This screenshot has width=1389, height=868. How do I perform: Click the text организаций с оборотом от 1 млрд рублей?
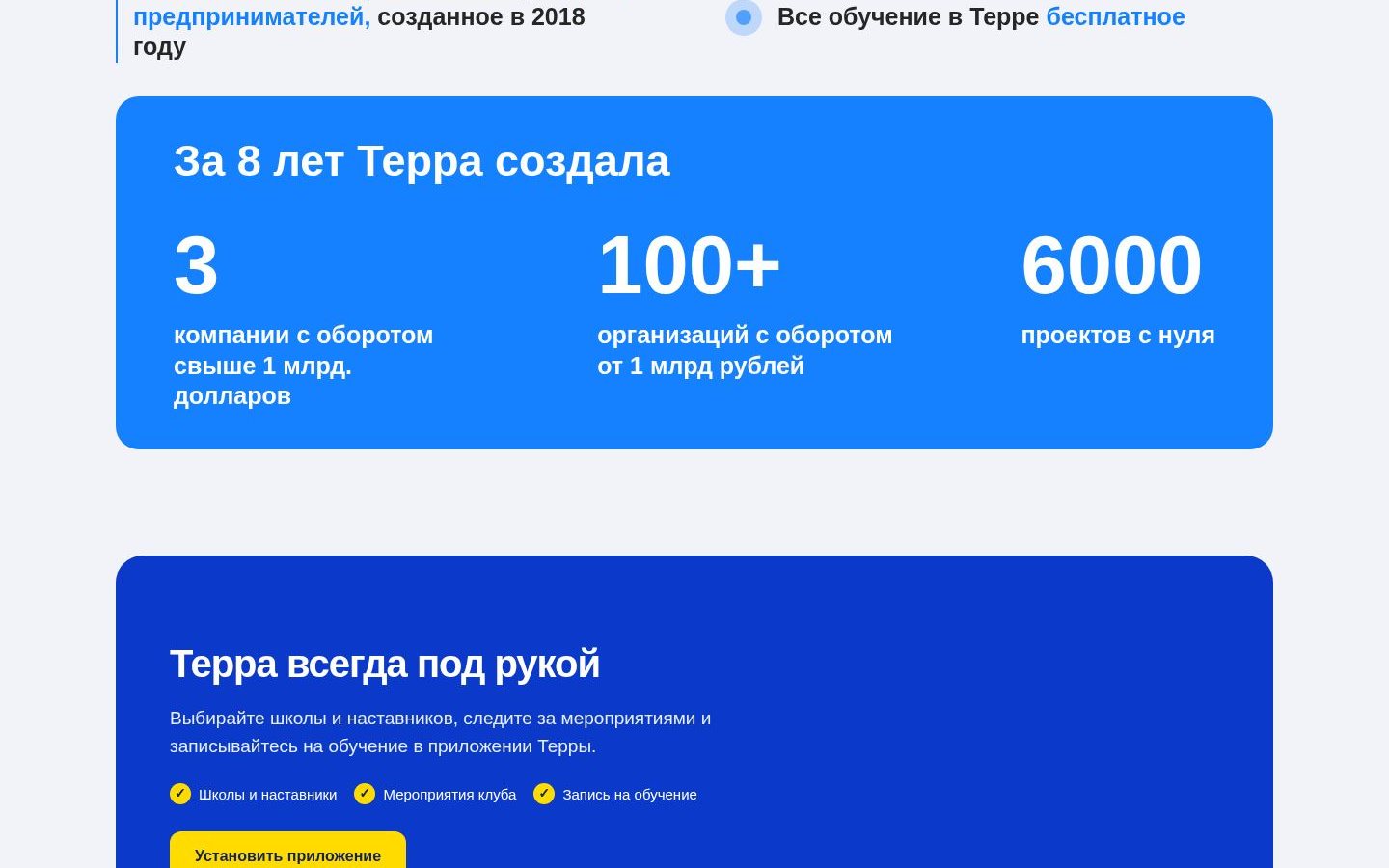745,350
